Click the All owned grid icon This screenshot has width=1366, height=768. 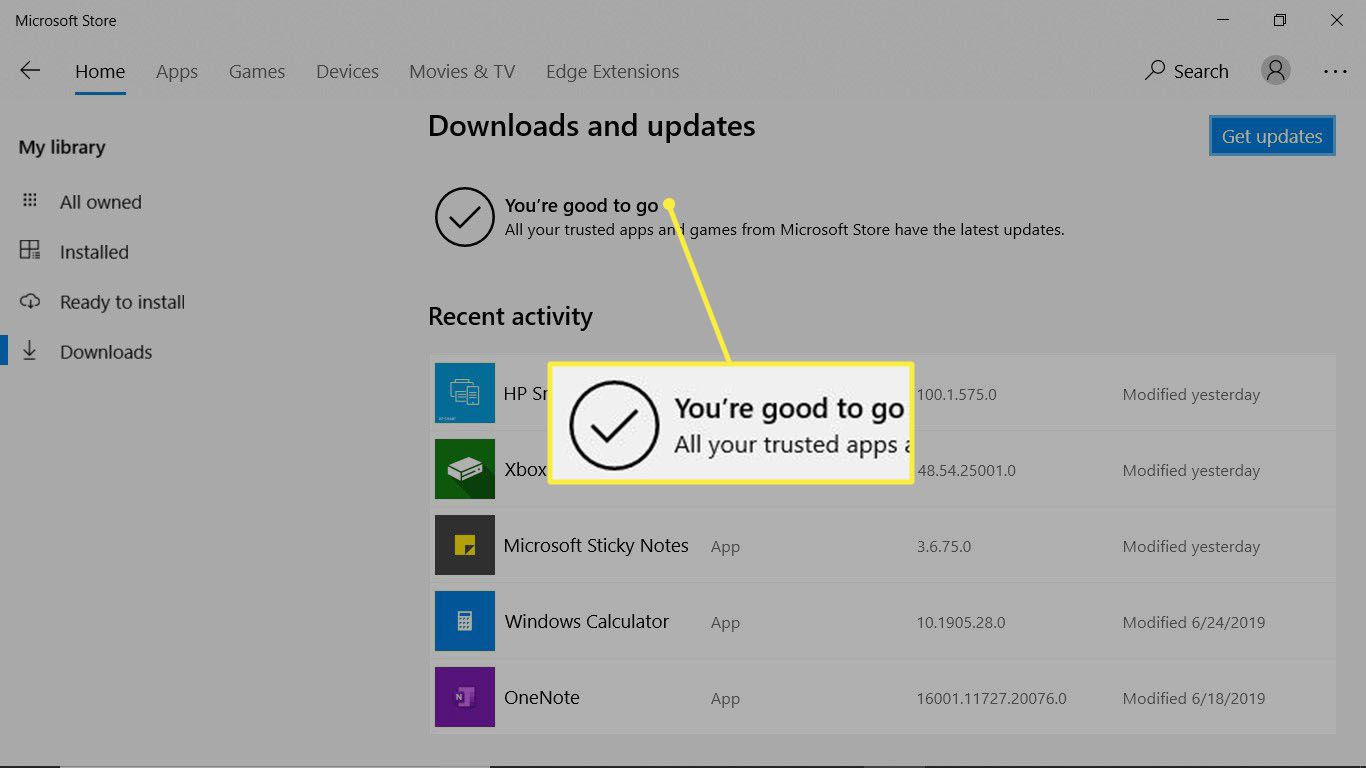pyautogui.click(x=30, y=201)
